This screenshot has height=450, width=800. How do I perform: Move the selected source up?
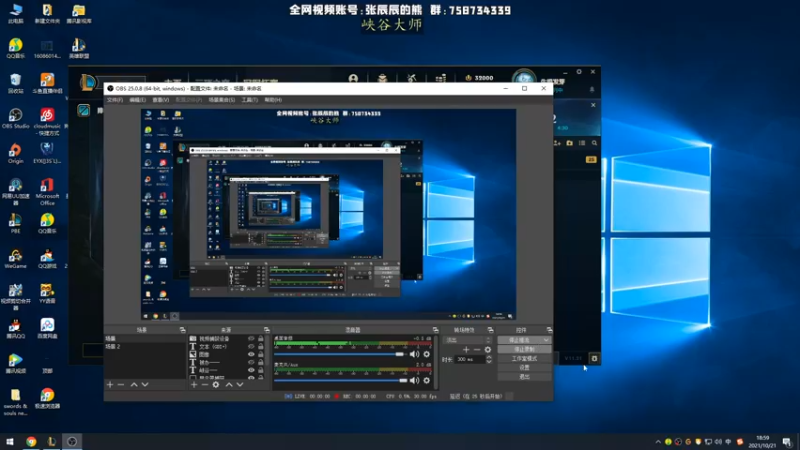tap(229, 385)
